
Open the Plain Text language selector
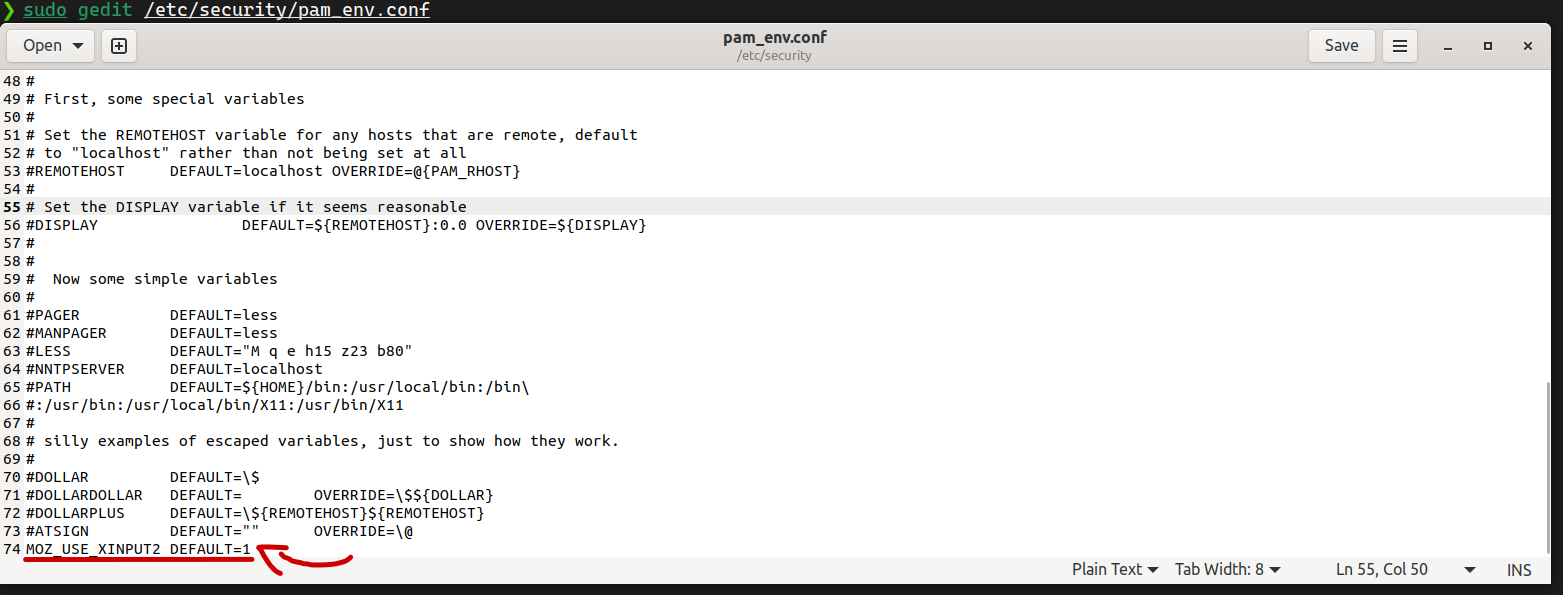(1115, 569)
